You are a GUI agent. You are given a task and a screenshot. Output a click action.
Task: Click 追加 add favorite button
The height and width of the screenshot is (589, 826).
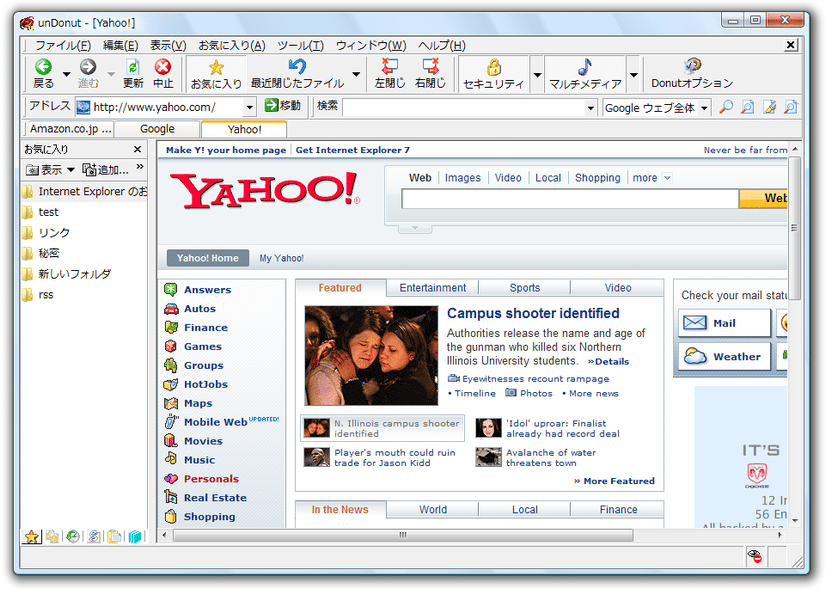[105, 170]
